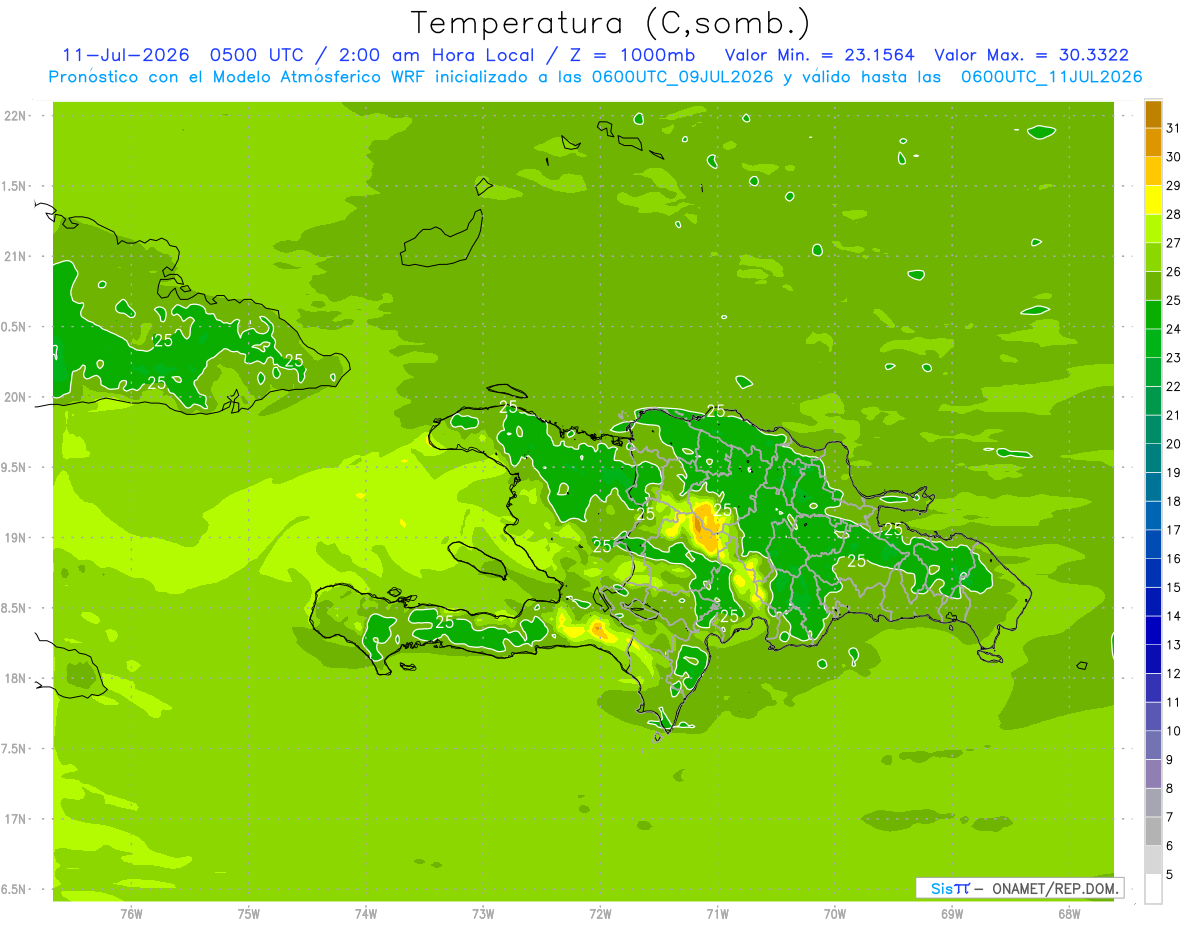
Task: Click the 10 value on the color scale
Action: pos(1174,732)
